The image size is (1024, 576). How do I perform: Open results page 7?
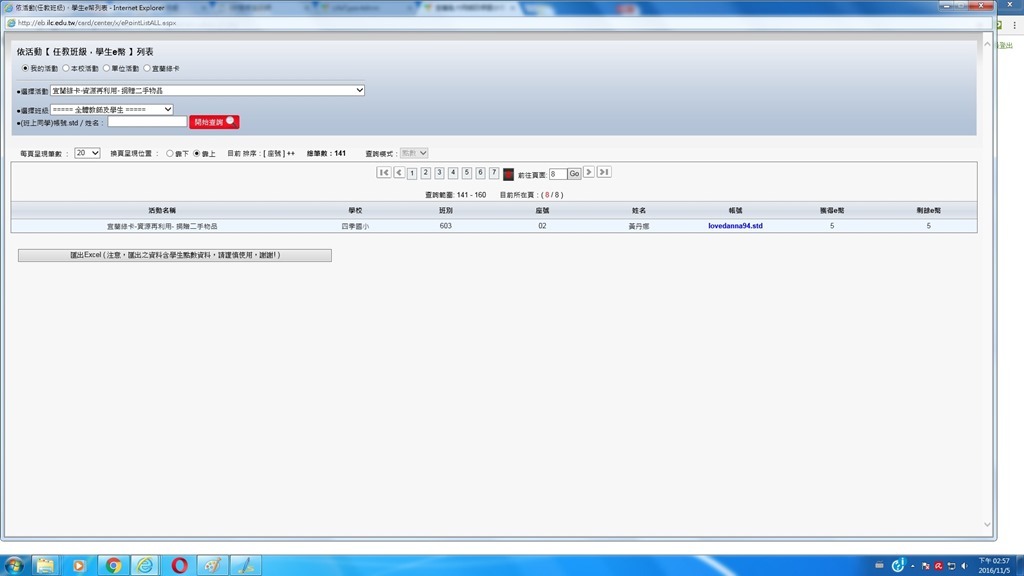(494, 173)
